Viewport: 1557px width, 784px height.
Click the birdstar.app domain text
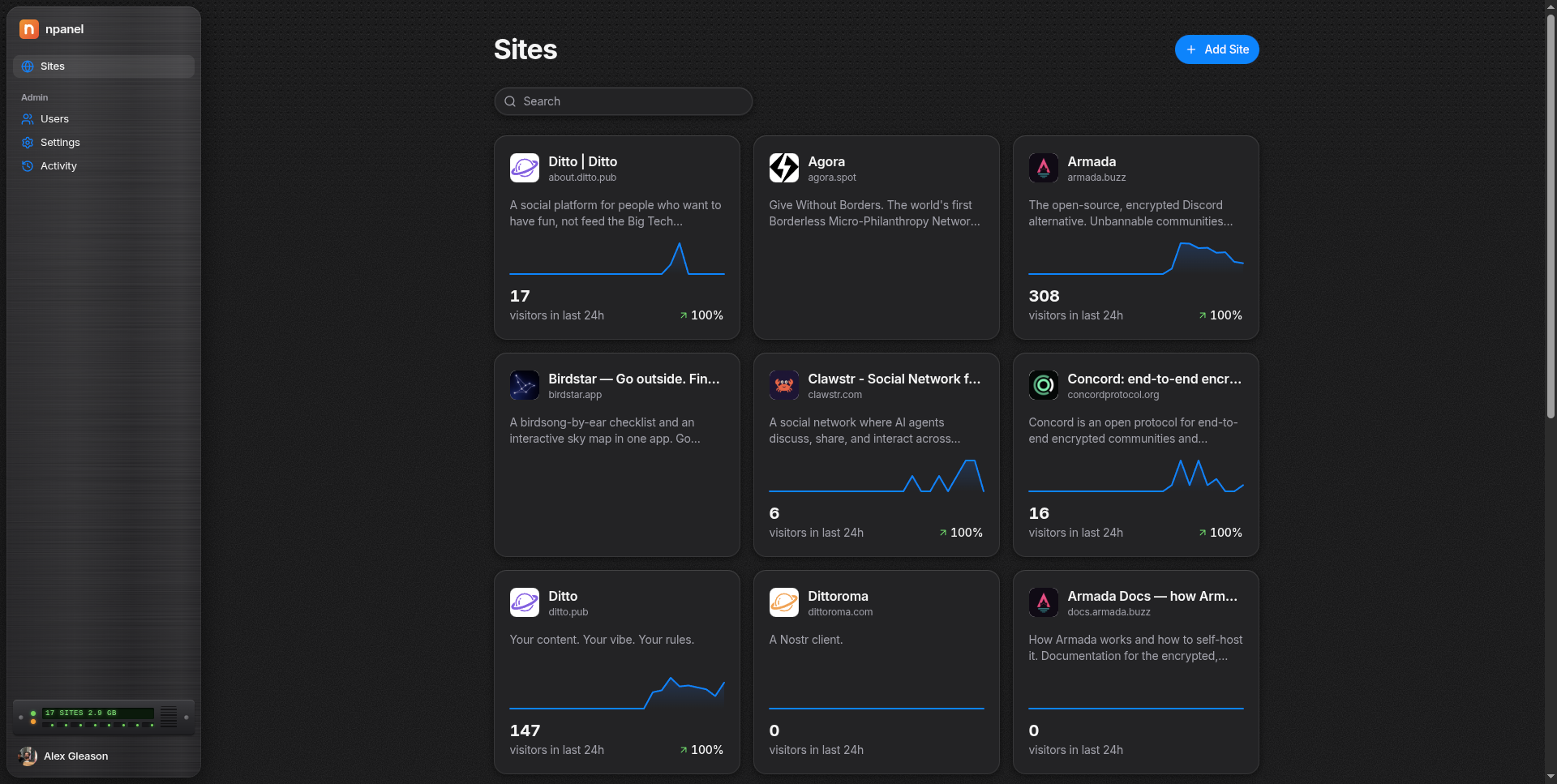575,395
